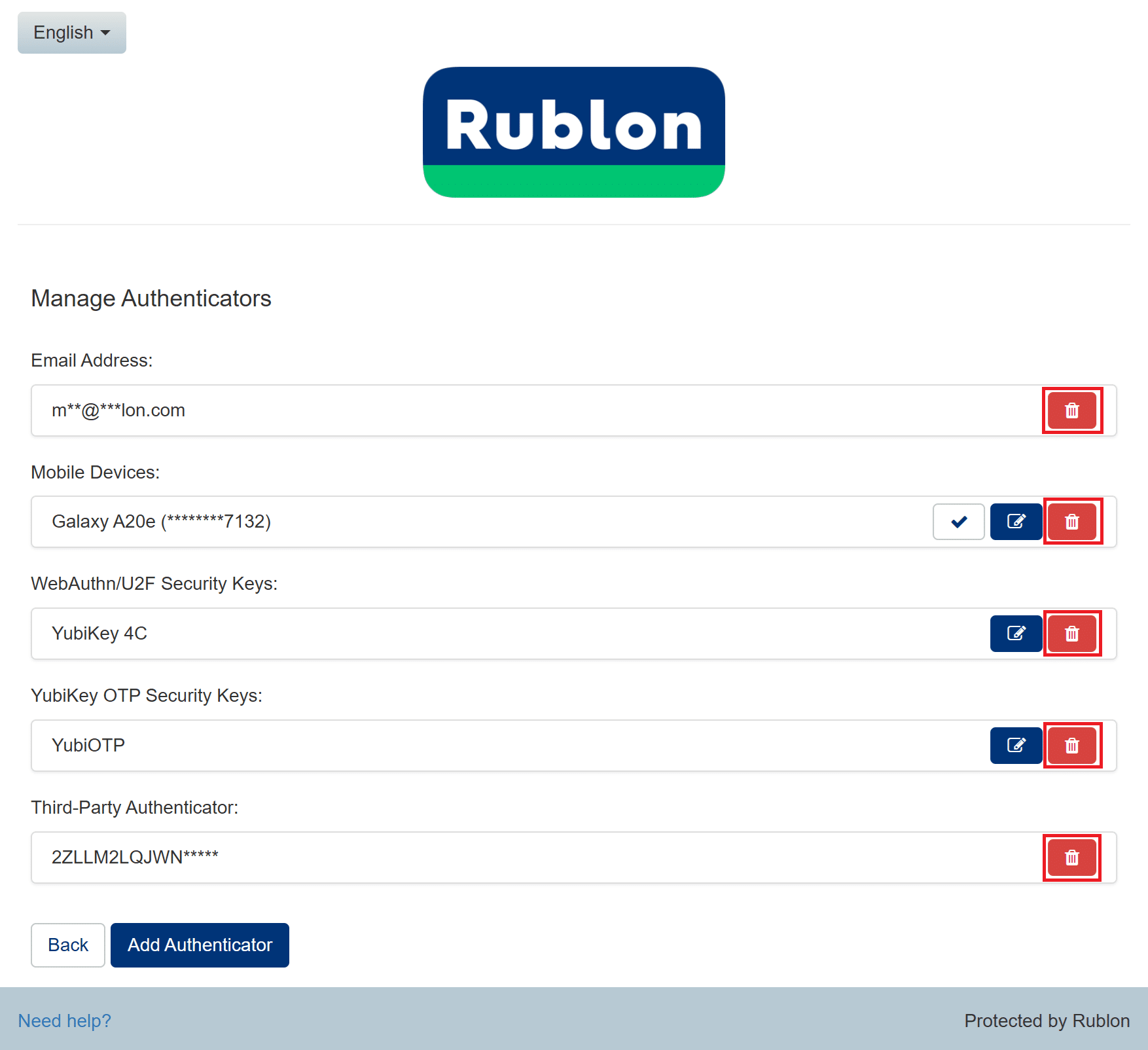Viewport: 1148px width, 1050px height.
Task: Edit the YubiKey 4C security key
Action: click(1016, 634)
